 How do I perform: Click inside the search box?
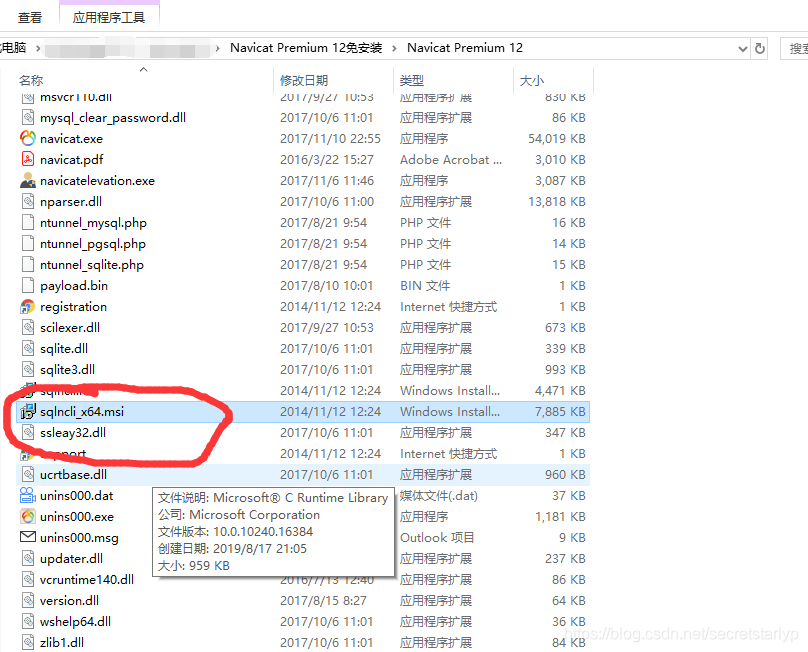pos(795,47)
